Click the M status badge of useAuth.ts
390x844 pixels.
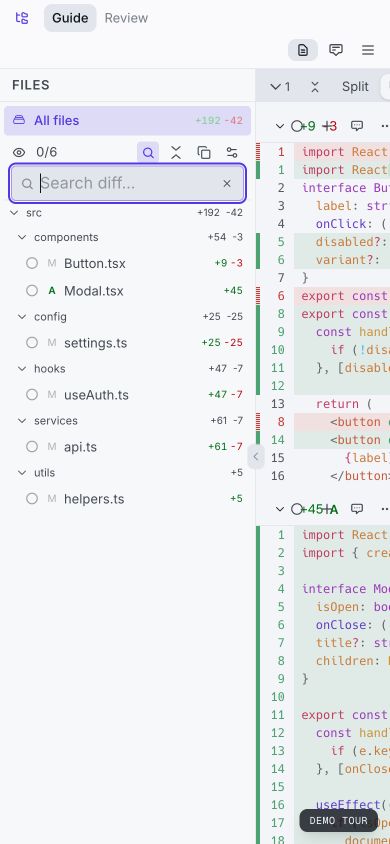coord(52,395)
